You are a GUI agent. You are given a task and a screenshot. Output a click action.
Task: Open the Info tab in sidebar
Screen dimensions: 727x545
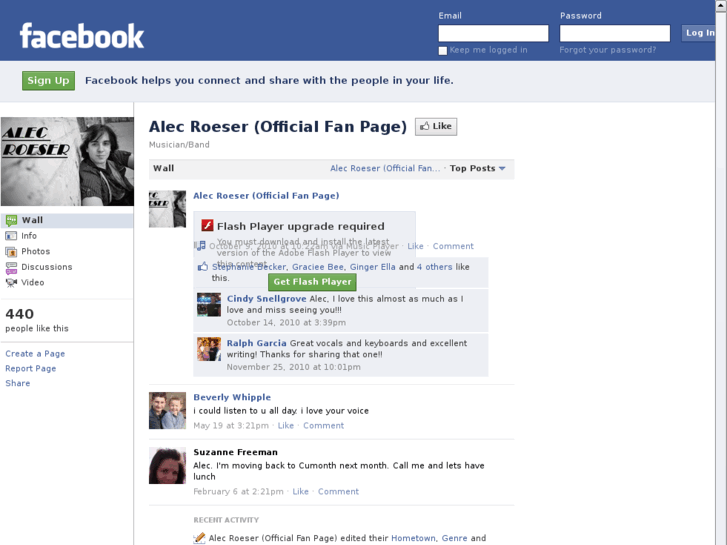[x=67, y=236]
